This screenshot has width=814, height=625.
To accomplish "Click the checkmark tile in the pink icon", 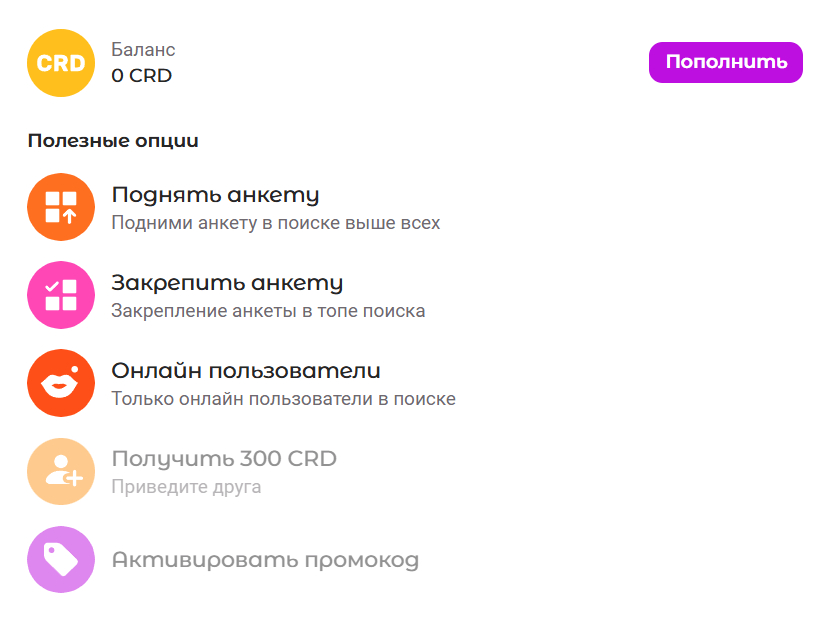I will [53, 287].
